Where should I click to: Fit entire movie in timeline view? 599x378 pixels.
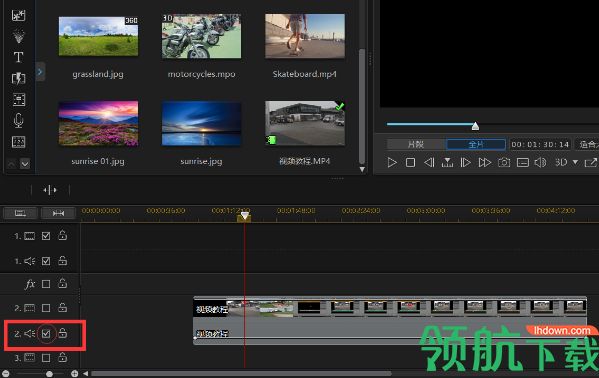point(58,213)
